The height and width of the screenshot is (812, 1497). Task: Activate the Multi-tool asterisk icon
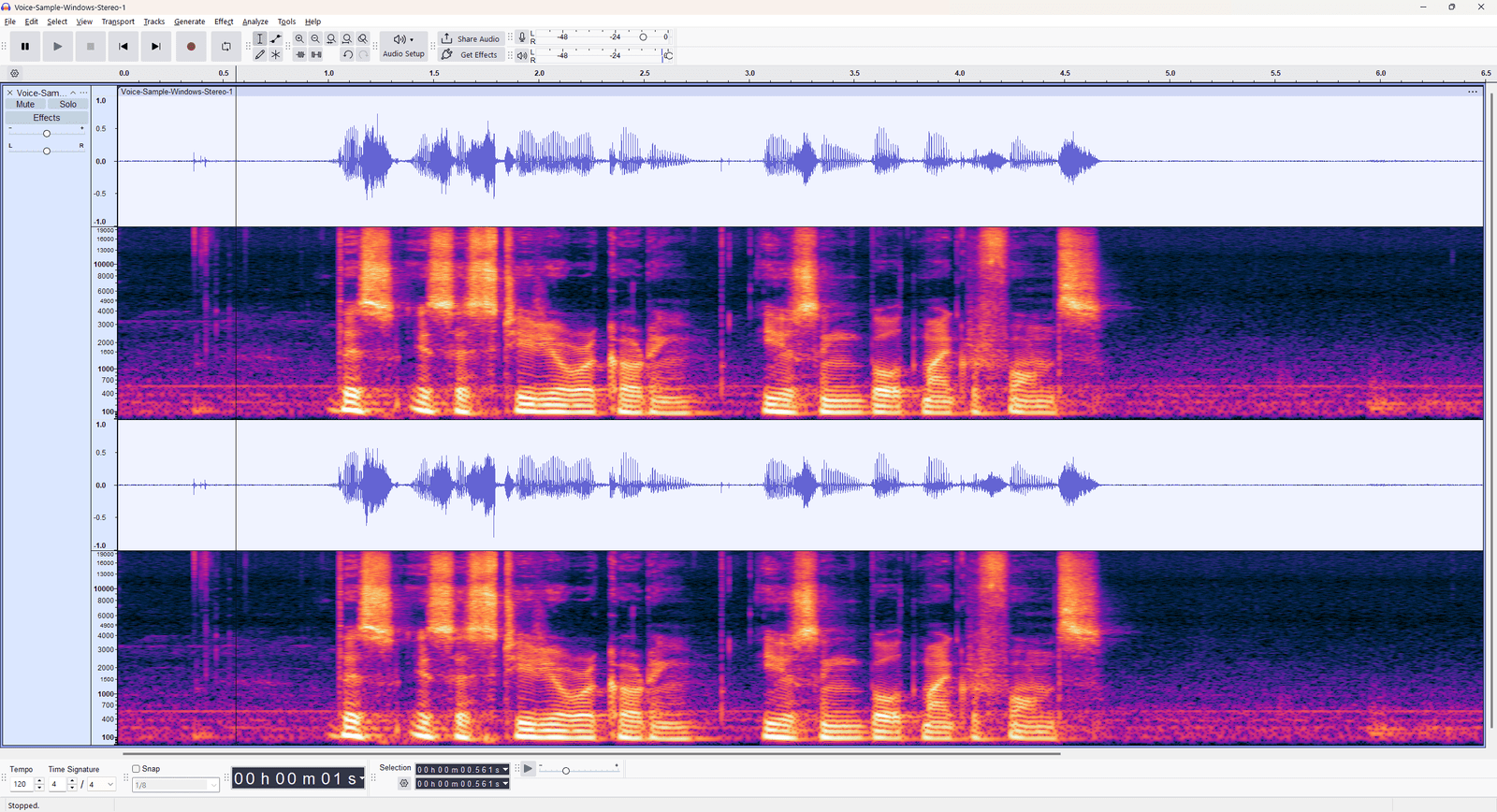(x=276, y=54)
